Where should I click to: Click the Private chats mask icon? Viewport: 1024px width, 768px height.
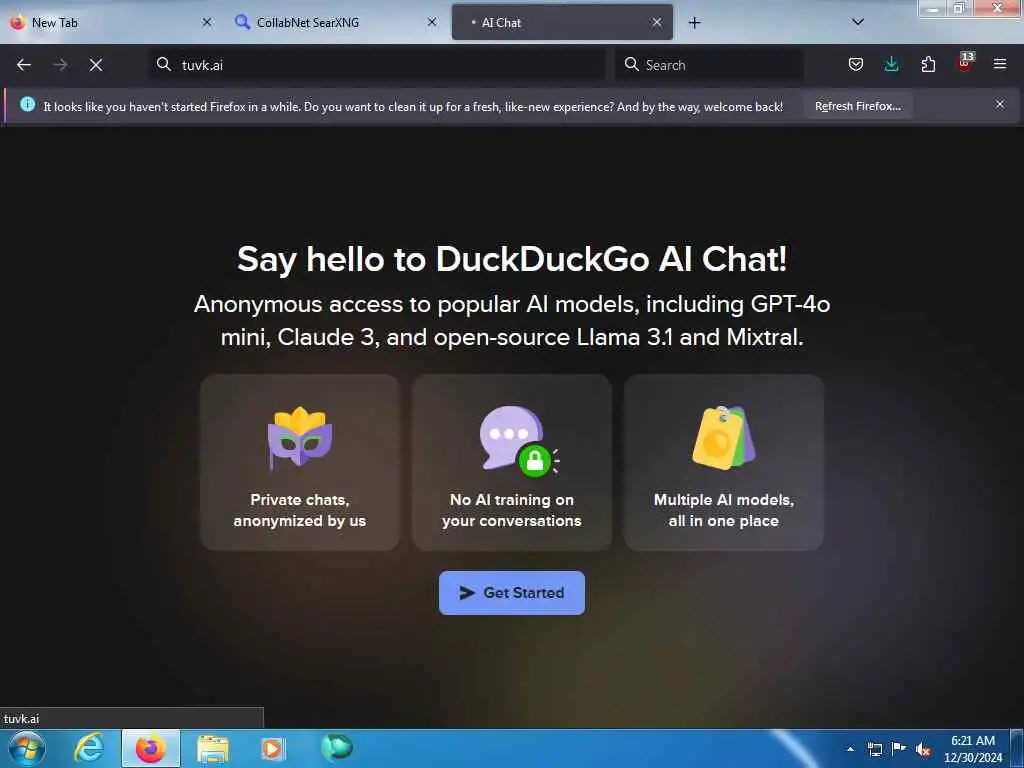coord(300,437)
